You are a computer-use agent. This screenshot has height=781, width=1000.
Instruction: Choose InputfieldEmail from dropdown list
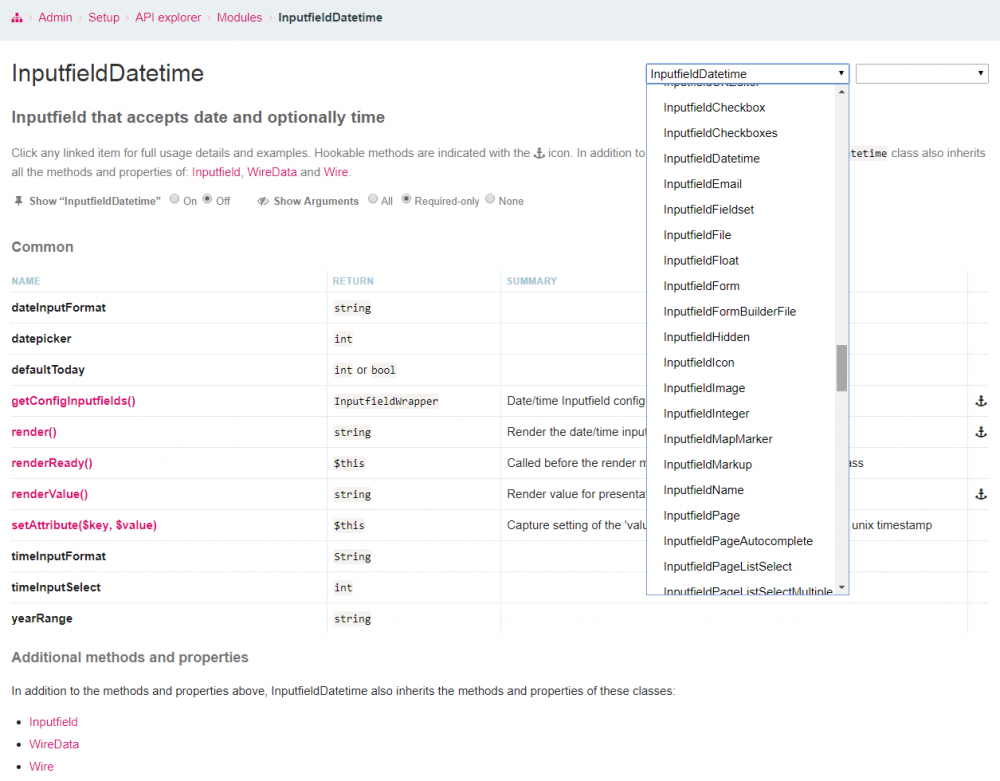pyautogui.click(x=702, y=184)
